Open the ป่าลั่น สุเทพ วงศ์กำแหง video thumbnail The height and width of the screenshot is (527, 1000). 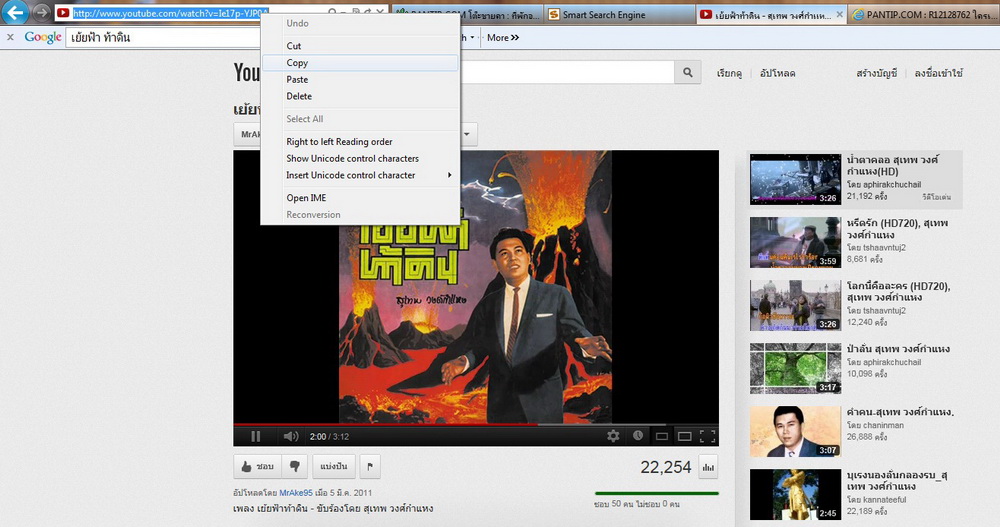pyautogui.click(x=795, y=368)
